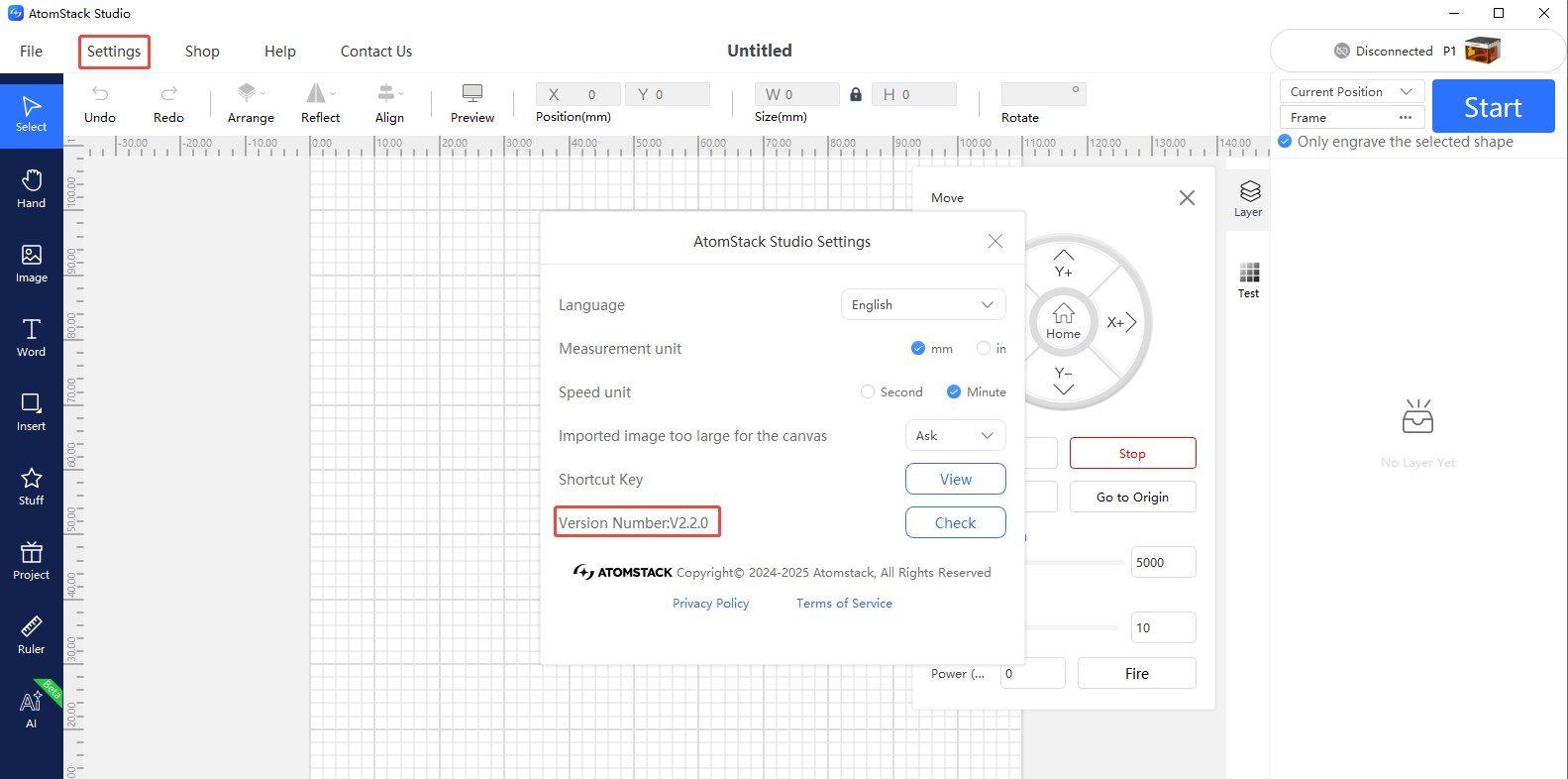This screenshot has height=779, width=1568.
Task: Open the Project panel from sidebar
Action: pyautogui.click(x=32, y=561)
